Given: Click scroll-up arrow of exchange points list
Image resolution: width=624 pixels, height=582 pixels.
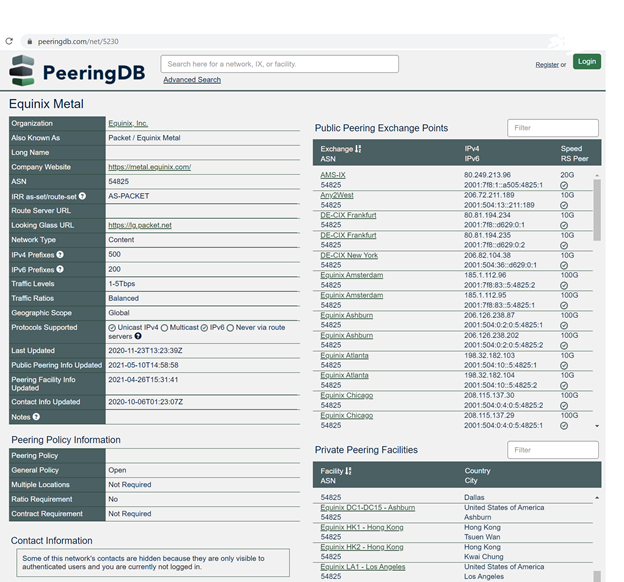Looking at the screenshot, I should coord(597,175).
